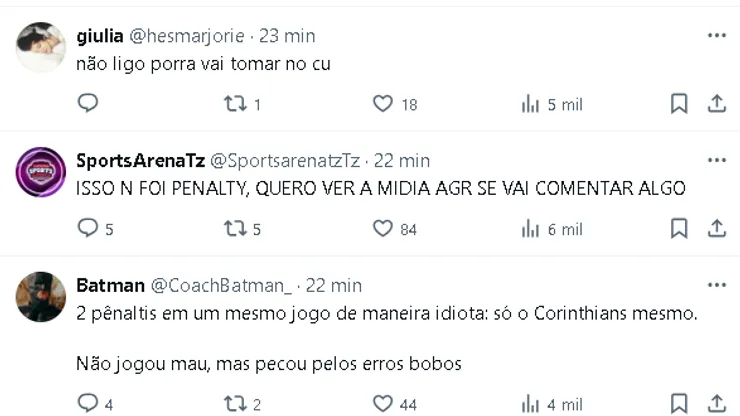740x416 pixels.
Task: Open more options on Batman's tweet
Action: 716,286
